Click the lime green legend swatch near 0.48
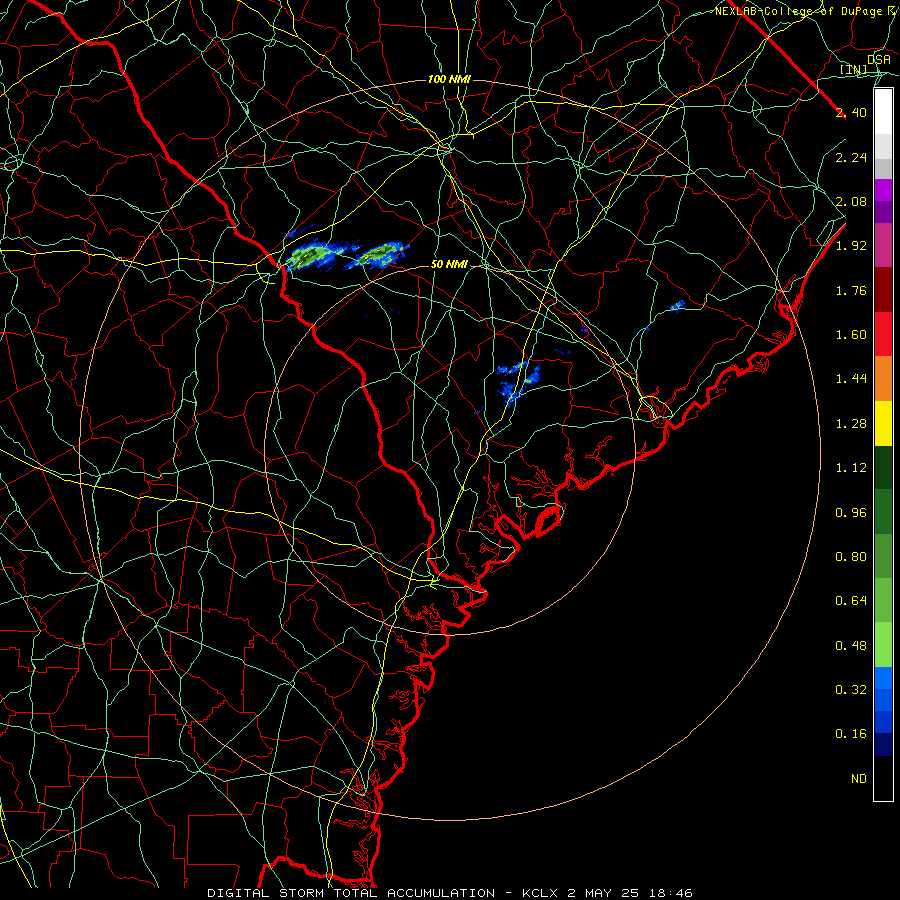Screen dimensions: 900x900 point(883,645)
